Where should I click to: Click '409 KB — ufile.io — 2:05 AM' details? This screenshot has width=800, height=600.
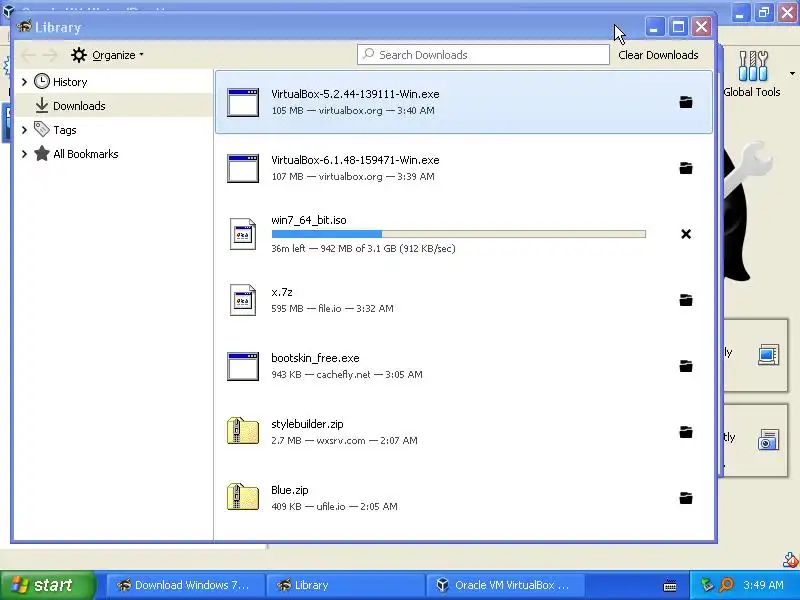tap(334, 507)
